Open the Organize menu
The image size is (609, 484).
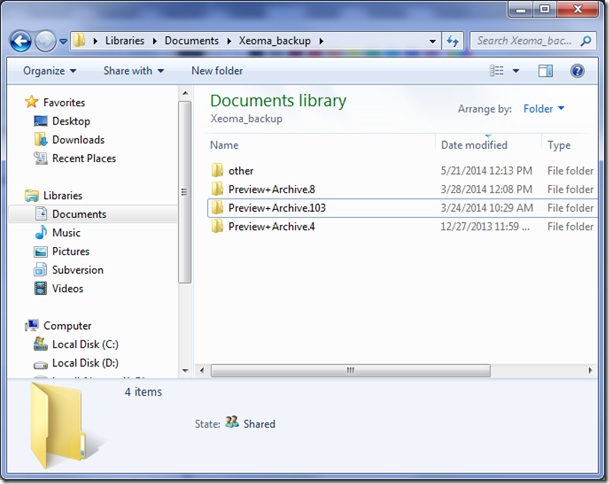(x=49, y=71)
